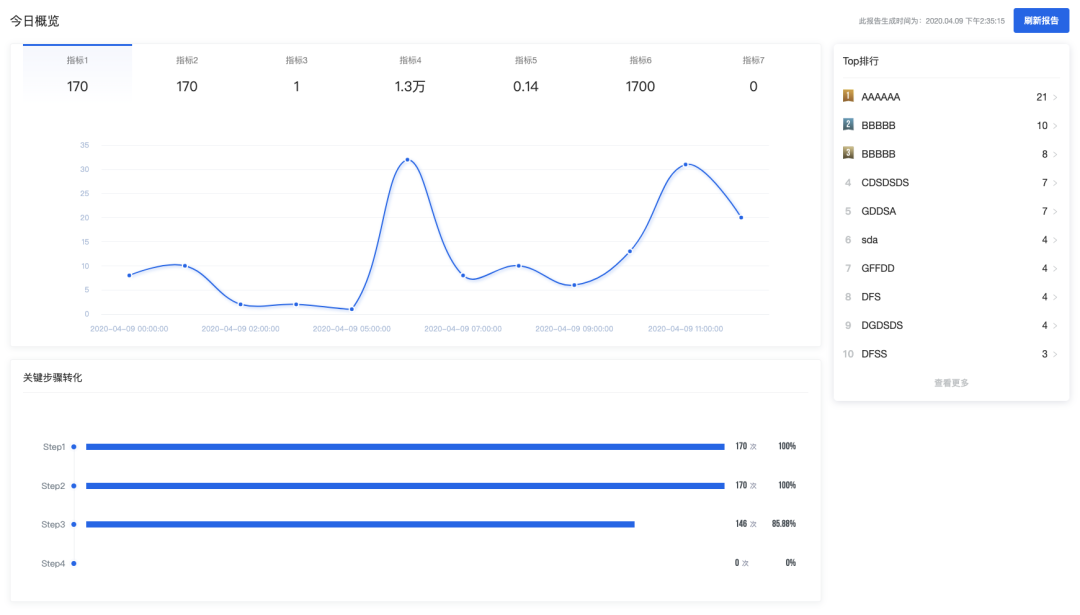Click the blue dot next to Step4
The height and width of the screenshot is (615, 1080).
[74, 563]
